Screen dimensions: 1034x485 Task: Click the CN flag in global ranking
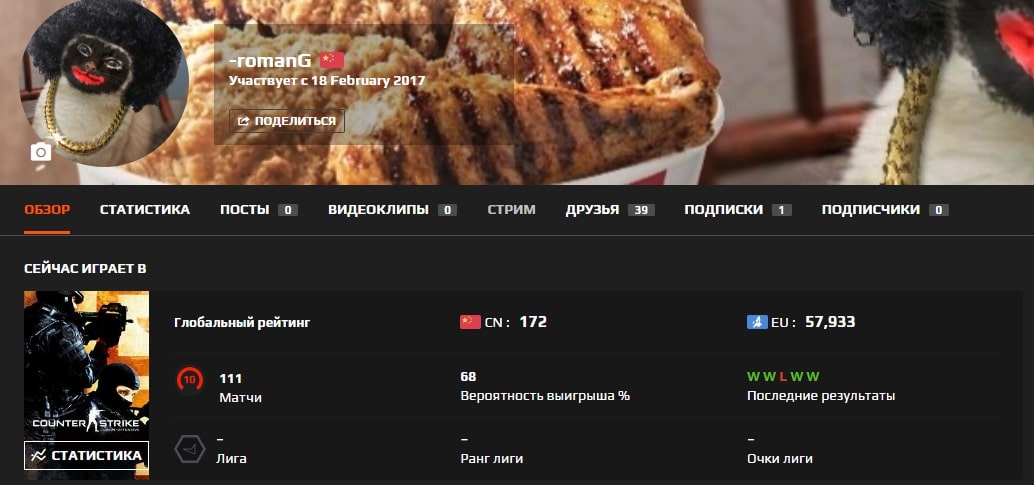pyautogui.click(x=470, y=322)
